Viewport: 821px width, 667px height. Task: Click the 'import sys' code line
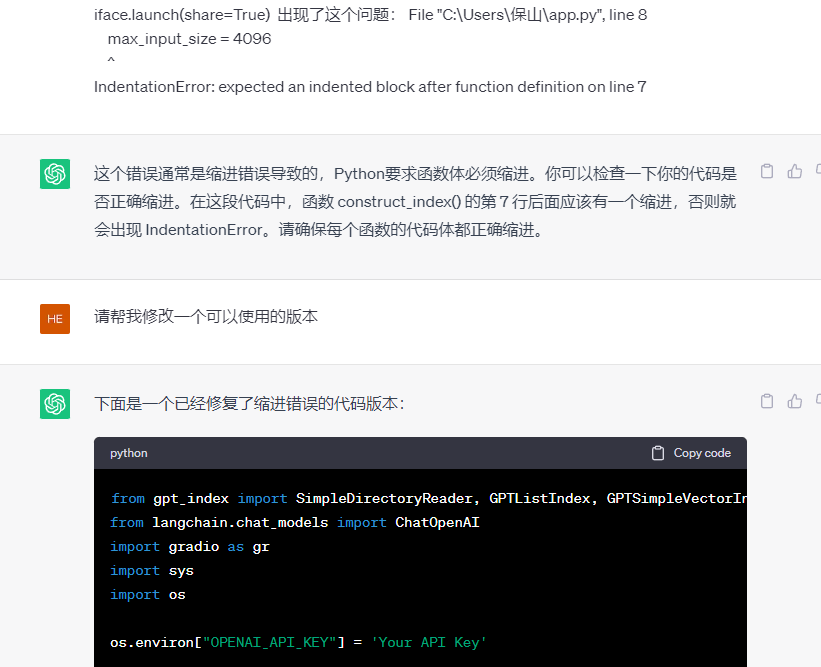(152, 571)
